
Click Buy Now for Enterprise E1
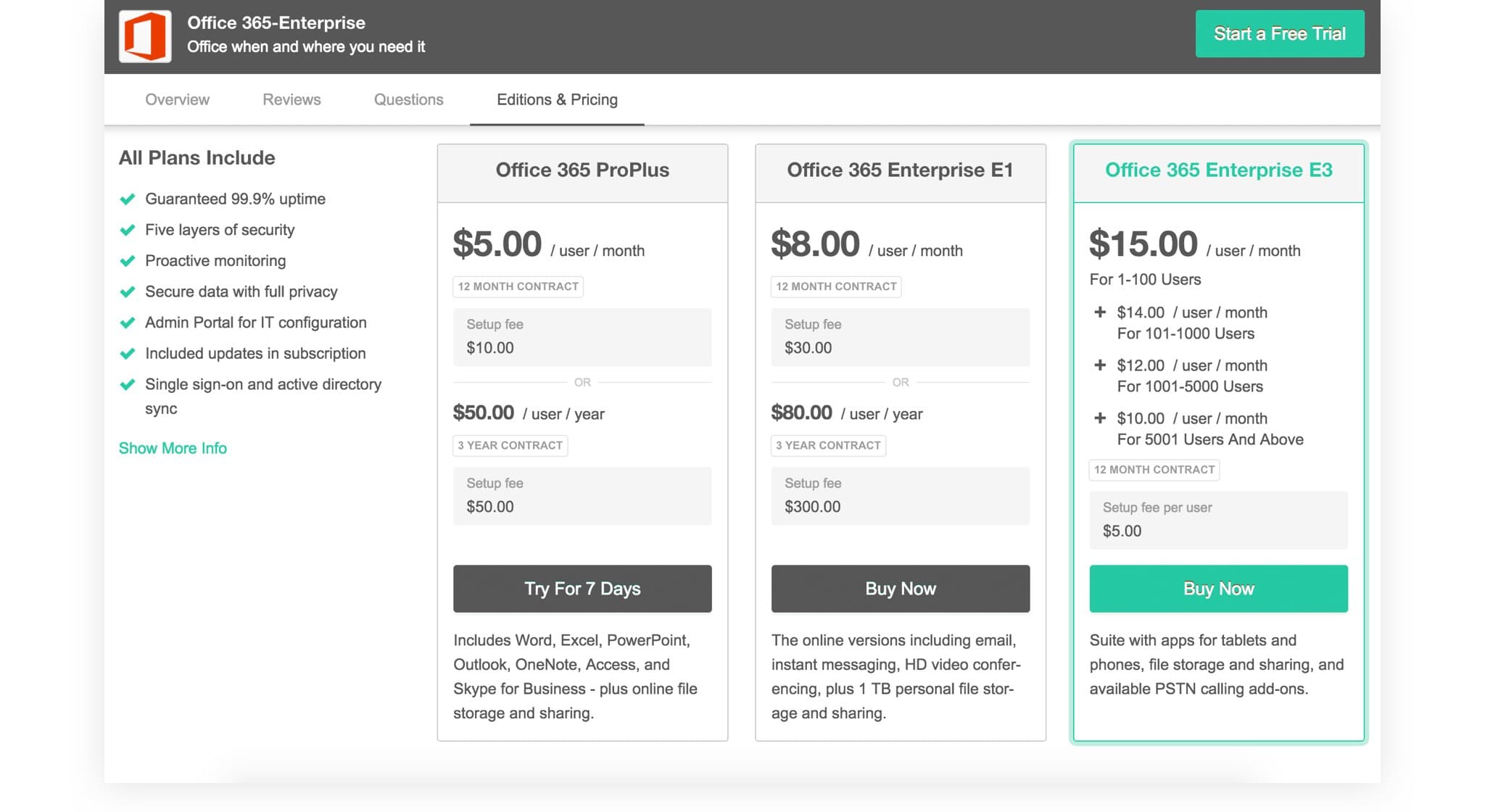[901, 589]
